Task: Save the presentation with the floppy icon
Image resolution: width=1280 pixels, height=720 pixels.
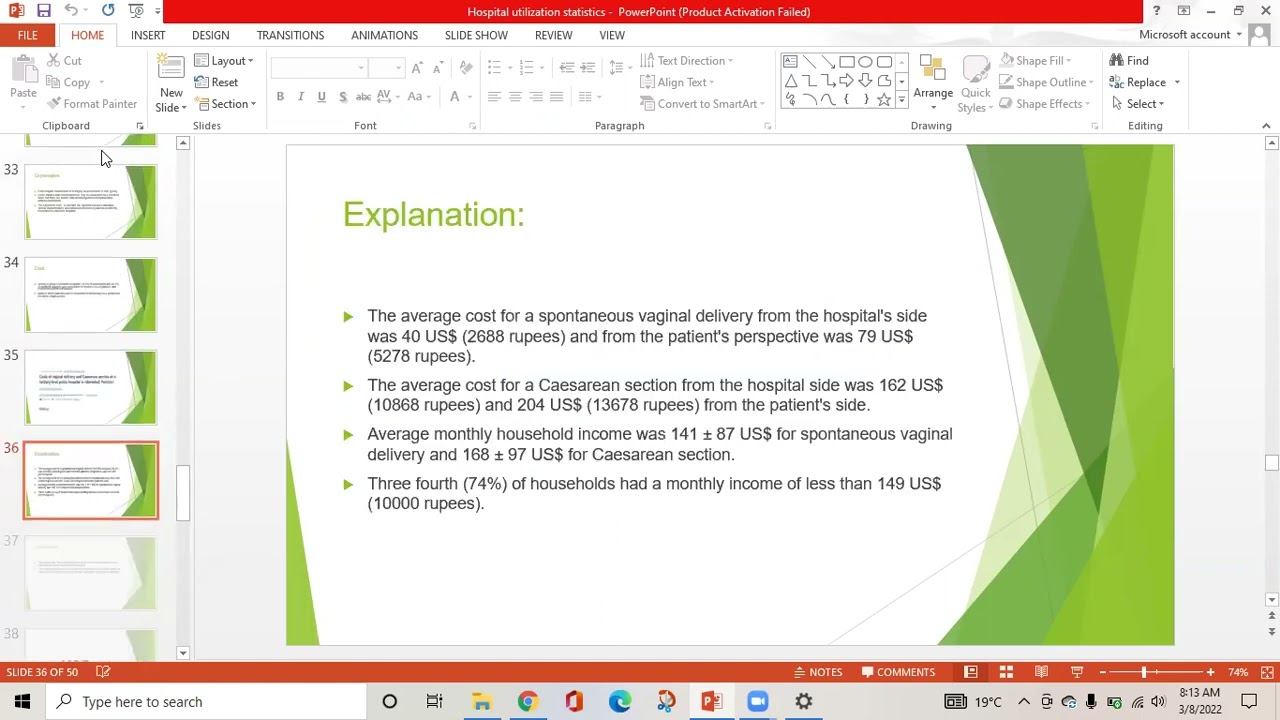Action: click(44, 11)
